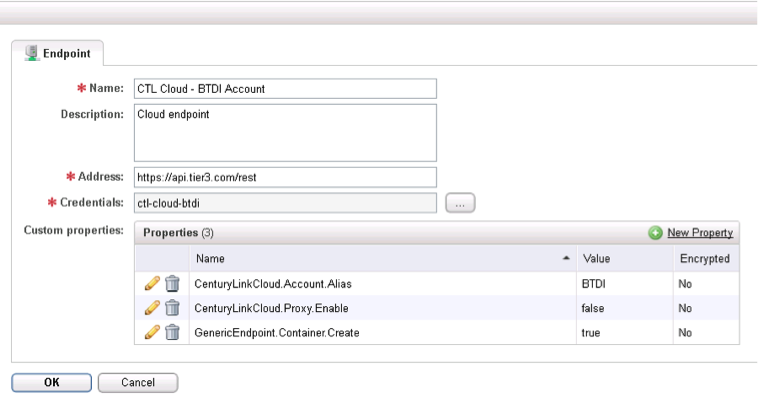This screenshot has height=400, width=758.
Task: Click the Properties (3) panel title
Action: pos(178,233)
